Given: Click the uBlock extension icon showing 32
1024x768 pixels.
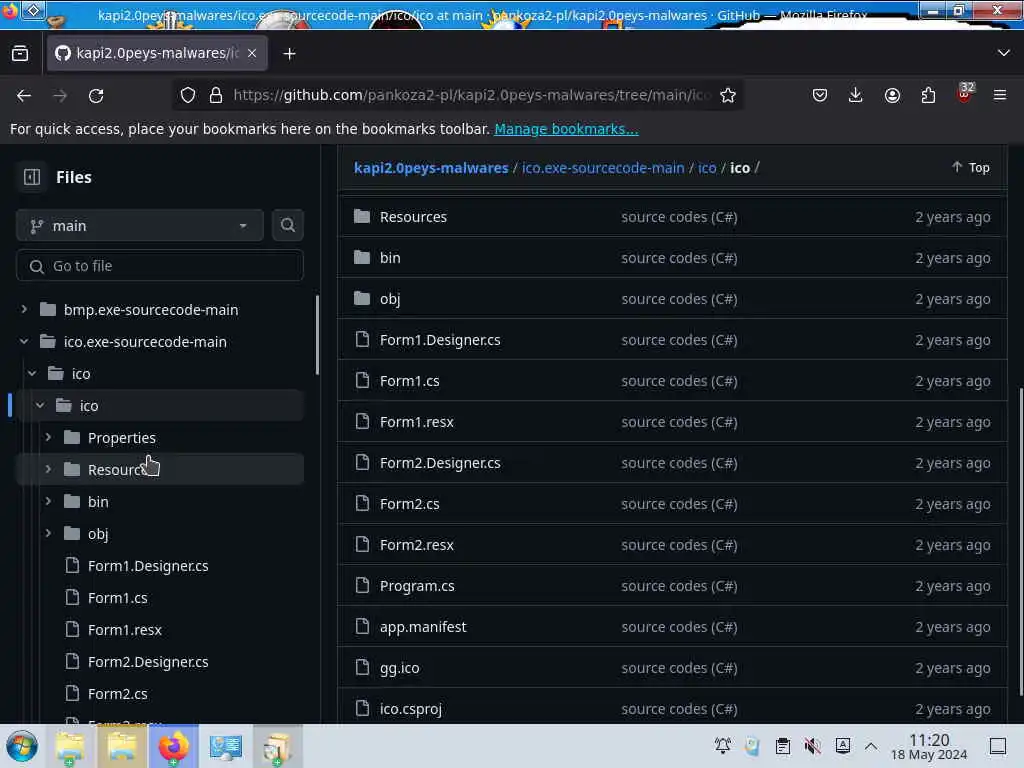Looking at the screenshot, I should [x=965, y=93].
